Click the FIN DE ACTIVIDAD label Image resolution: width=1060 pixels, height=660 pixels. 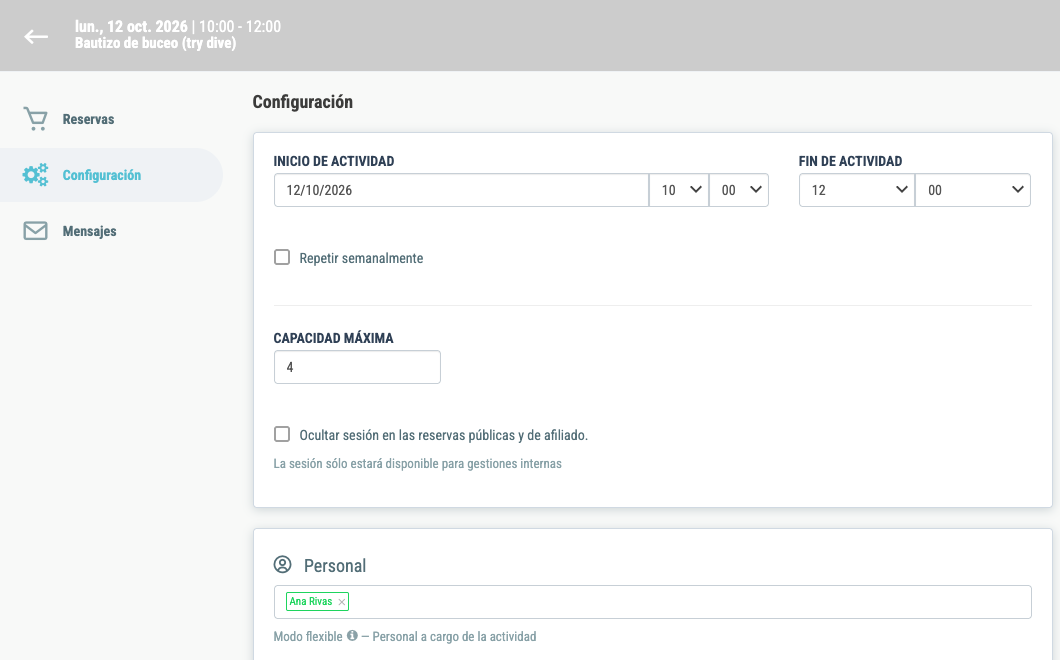point(850,161)
